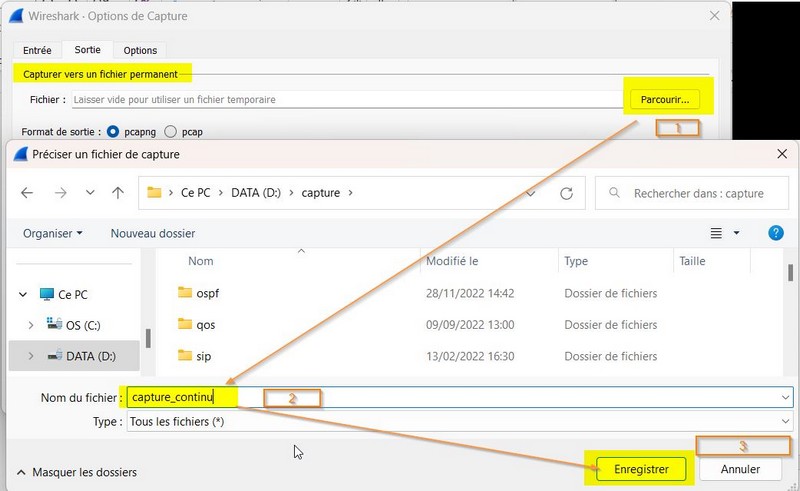The width and height of the screenshot is (800, 491).
Task: Open the Organiser menu
Action: tap(53, 233)
